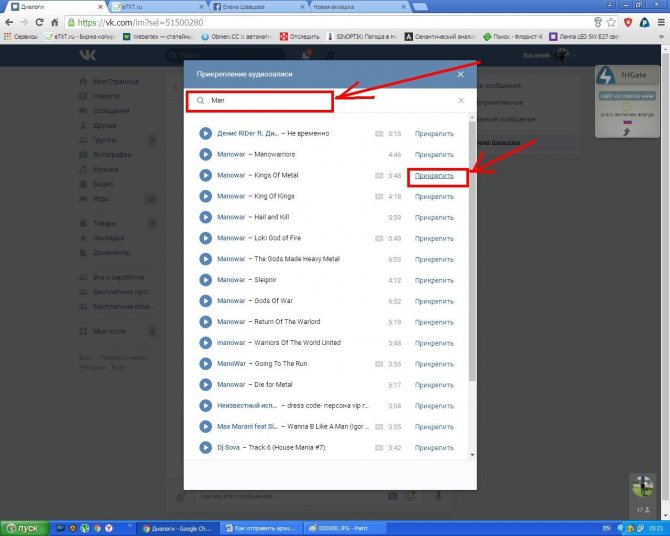Play Manowar – King Of Kings track

(206, 196)
